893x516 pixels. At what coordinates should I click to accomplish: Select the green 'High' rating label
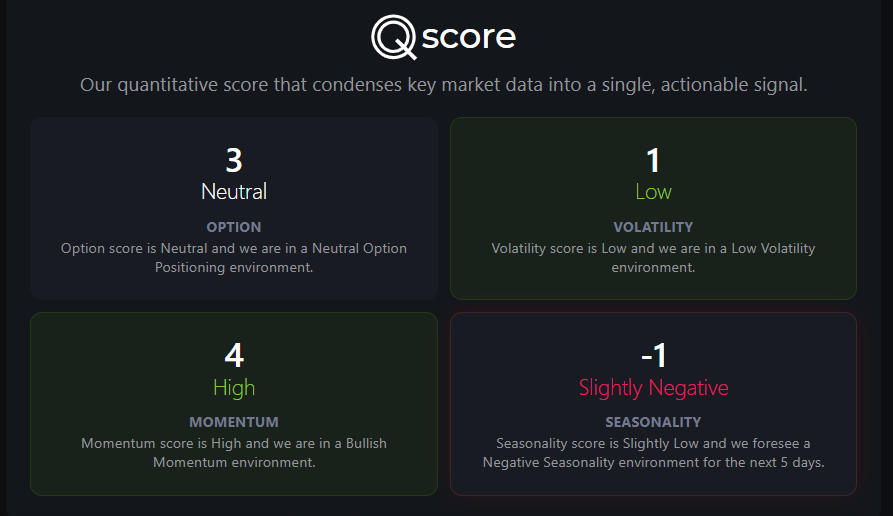(x=234, y=388)
